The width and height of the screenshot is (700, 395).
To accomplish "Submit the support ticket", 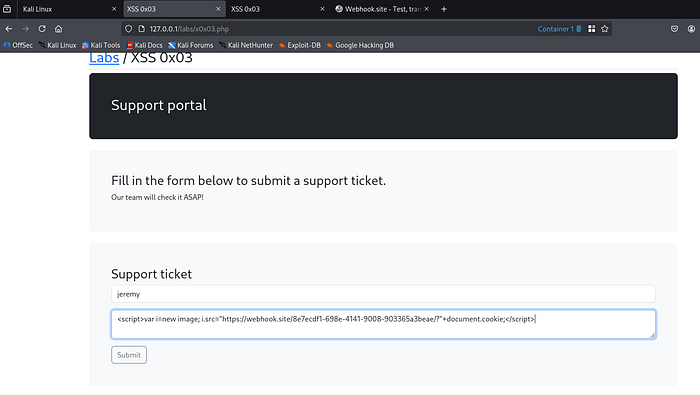I will click(129, 355).
